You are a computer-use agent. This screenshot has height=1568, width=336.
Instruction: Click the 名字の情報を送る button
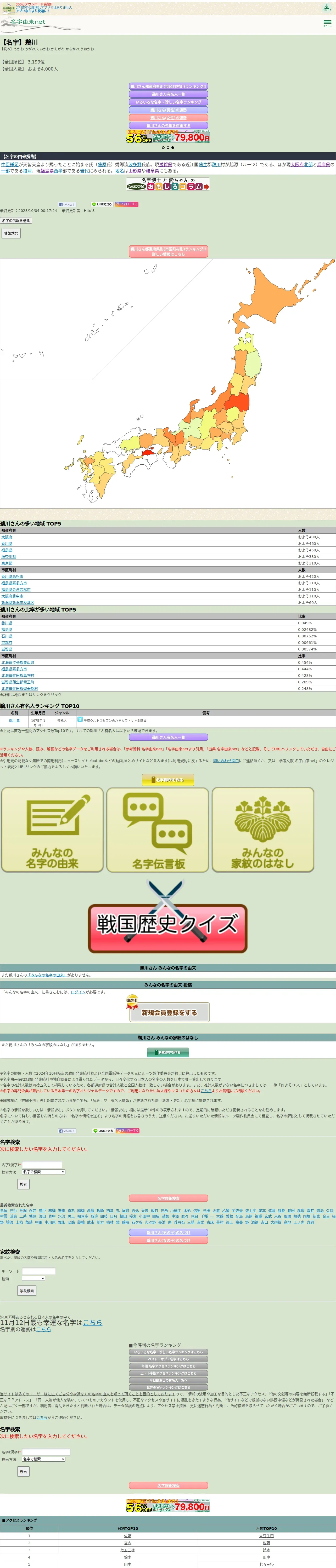(16, 221)
